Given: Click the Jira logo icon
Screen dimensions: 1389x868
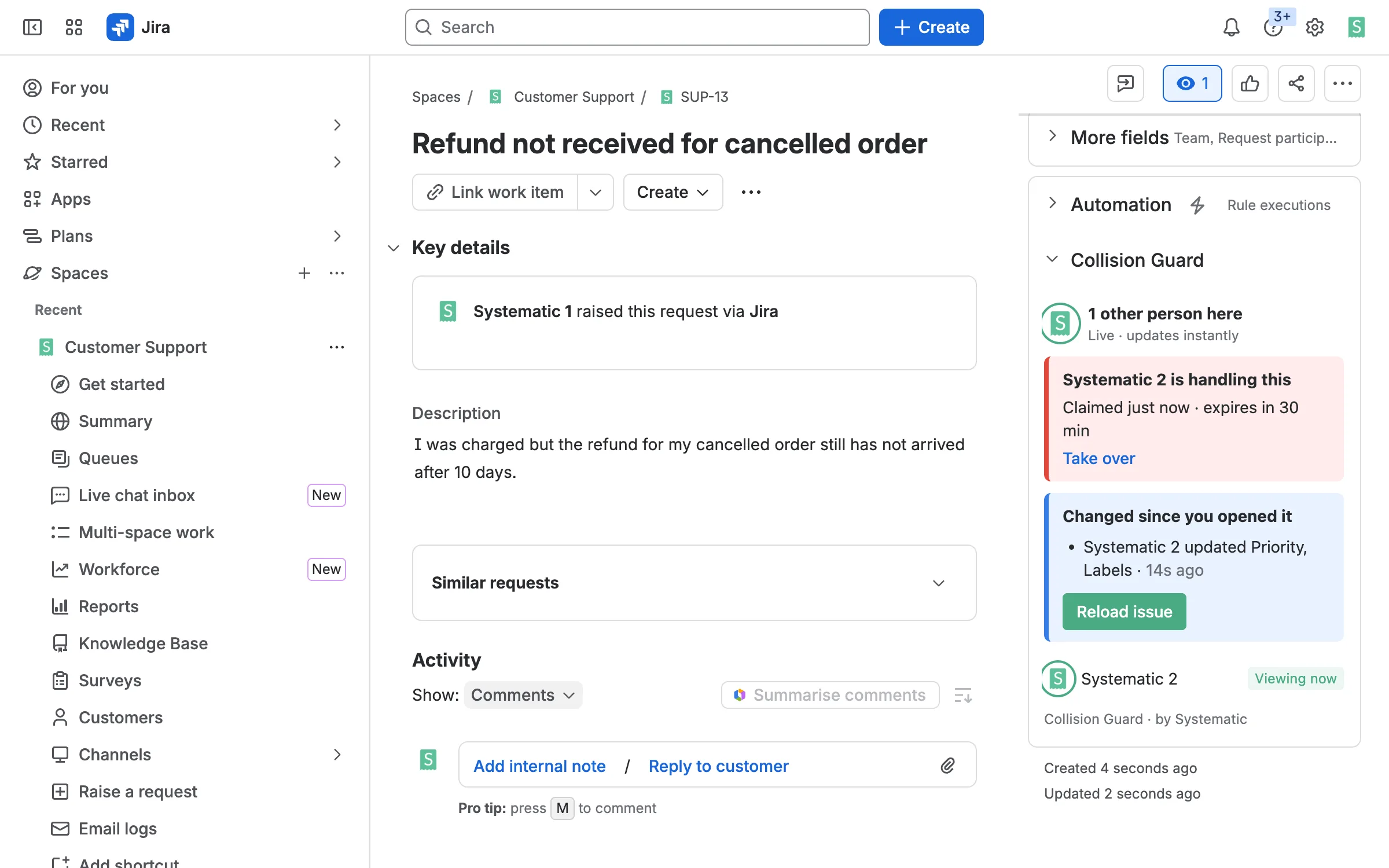Looking at the screenshot, I should [x=120, y=27].
